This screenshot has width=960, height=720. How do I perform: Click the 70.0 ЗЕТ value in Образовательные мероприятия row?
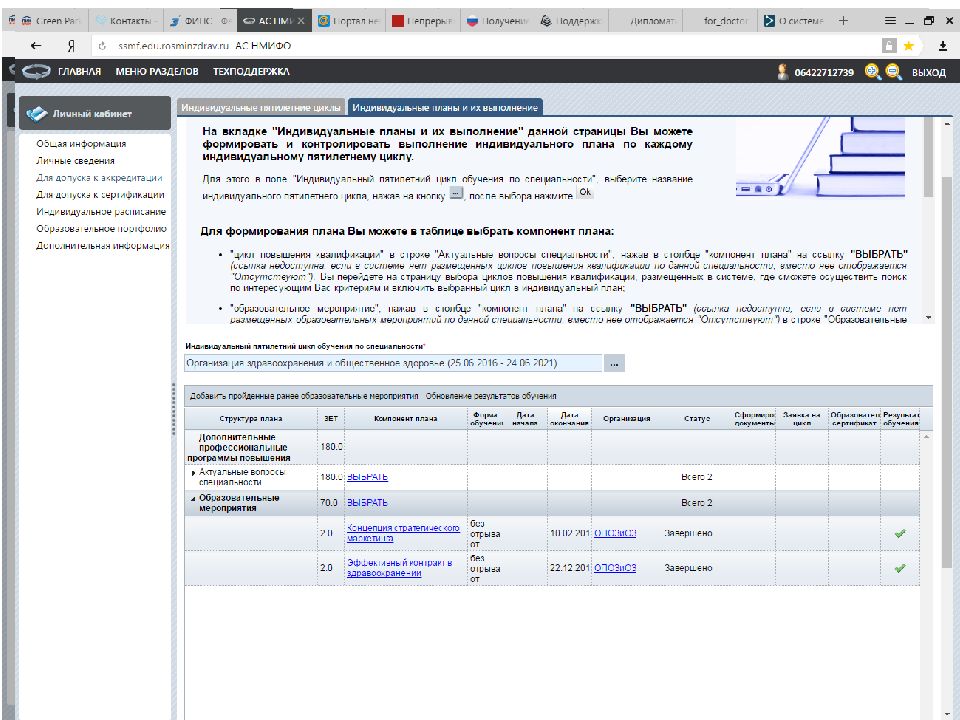329,503
